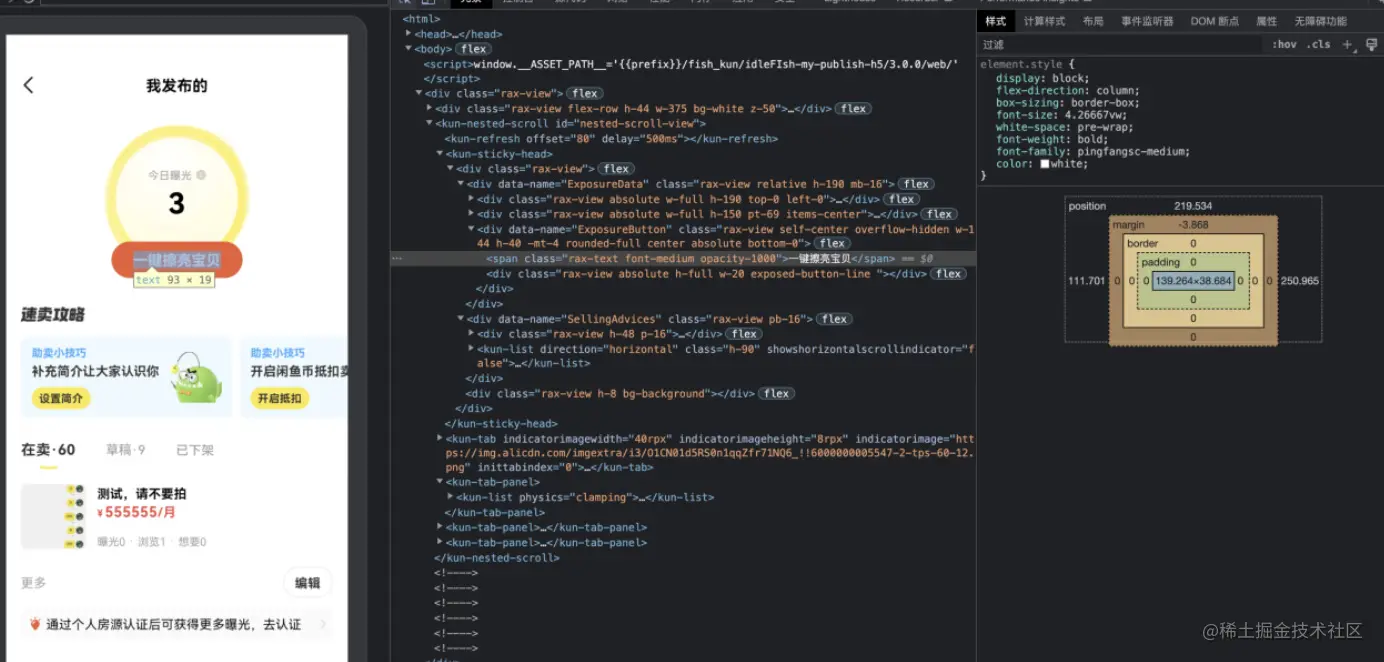Image resolution: width=1384 pixels, height=662 pixels.
Task: Click the chevron at end of 去认证 banner
Action: point(323,624)
